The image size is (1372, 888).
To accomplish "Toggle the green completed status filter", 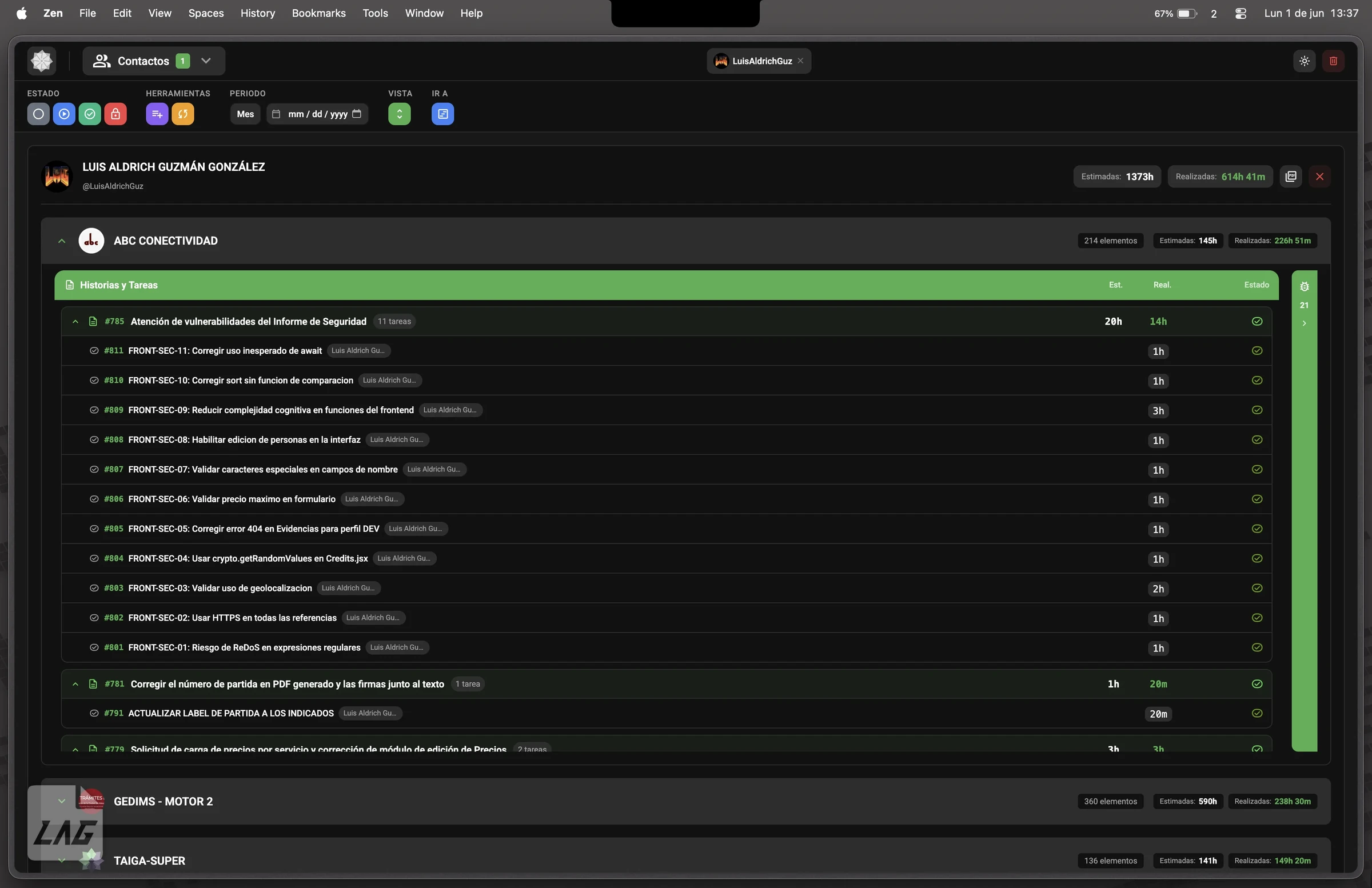I will pyautogui.click(x=90, y=114).
